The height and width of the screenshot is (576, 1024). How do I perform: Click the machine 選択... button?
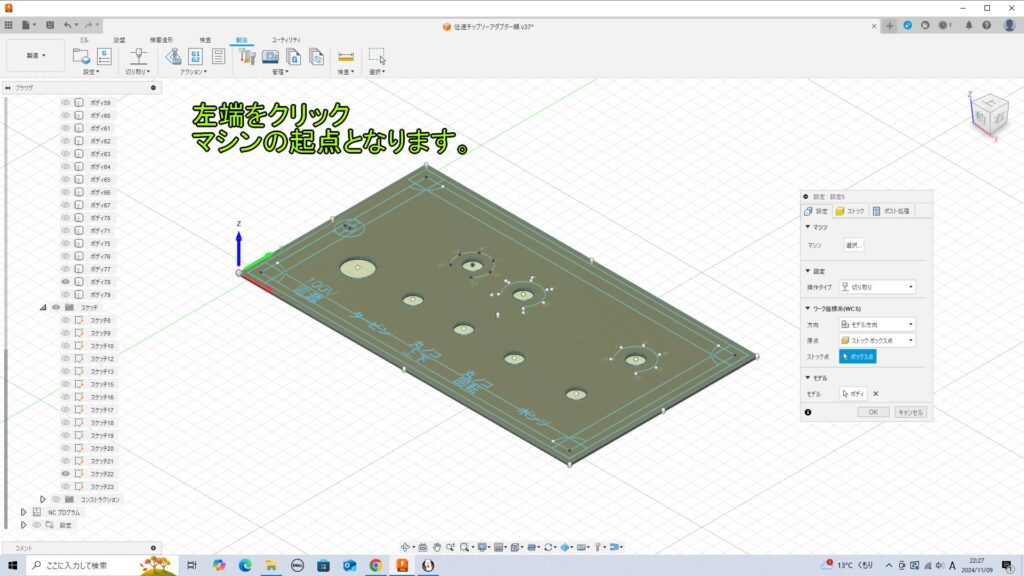(x=854, y=245)
